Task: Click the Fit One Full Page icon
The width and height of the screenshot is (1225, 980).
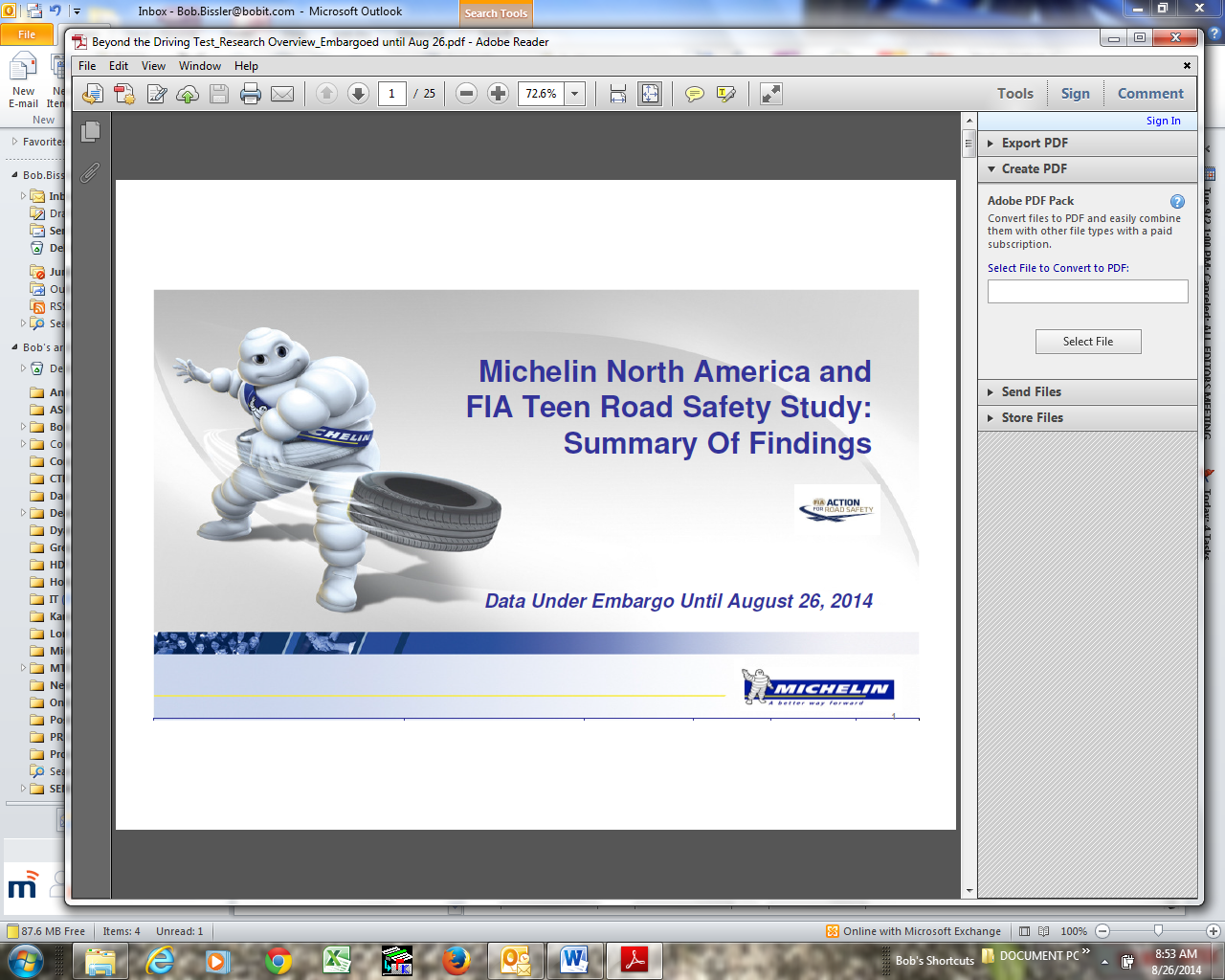Action: point(649,93)
